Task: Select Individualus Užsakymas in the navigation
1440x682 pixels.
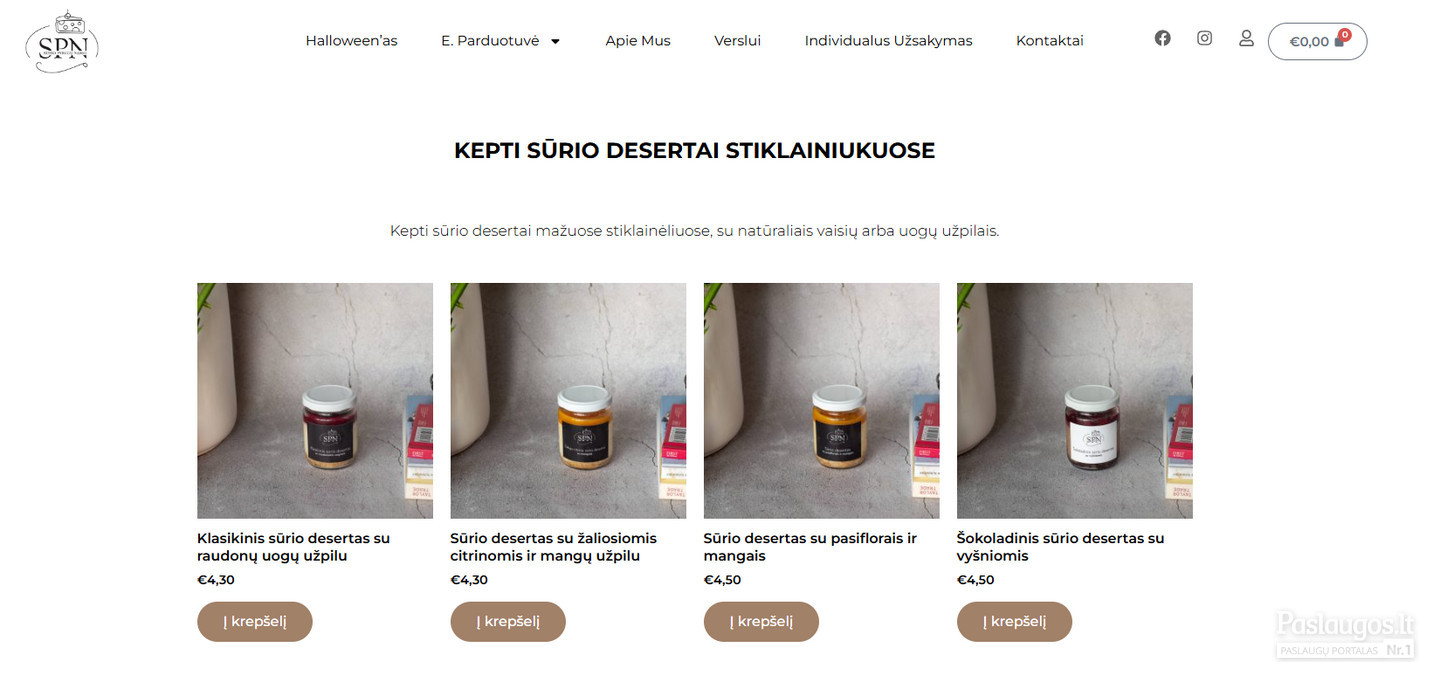Action: (888, 41)
